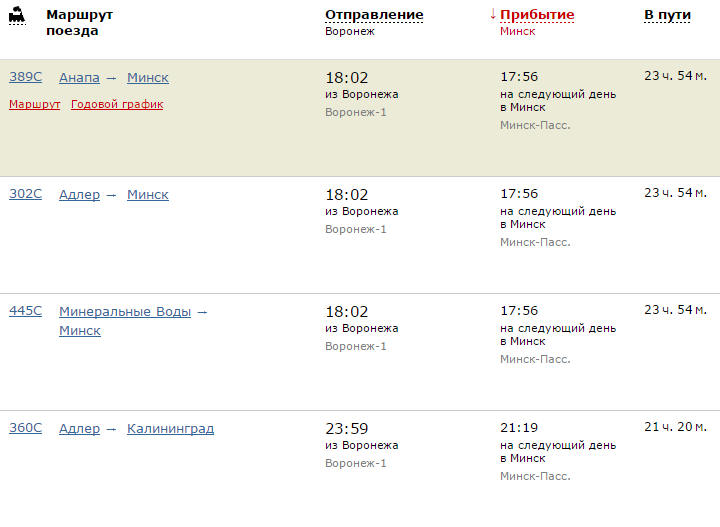
Task: Click Минск link in 302С row
Action: tap(148, 195)
